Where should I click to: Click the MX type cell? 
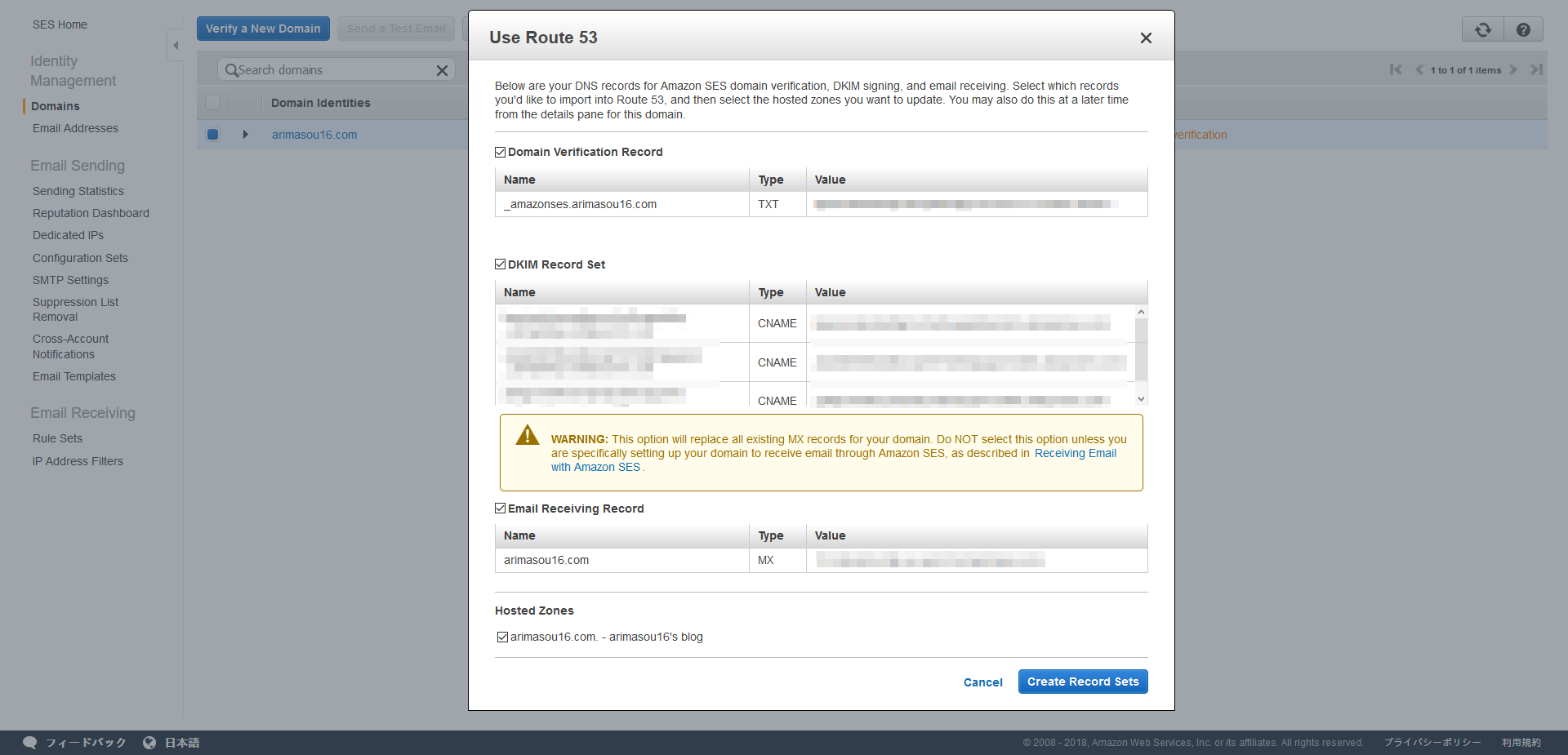[x=777, y=560]
